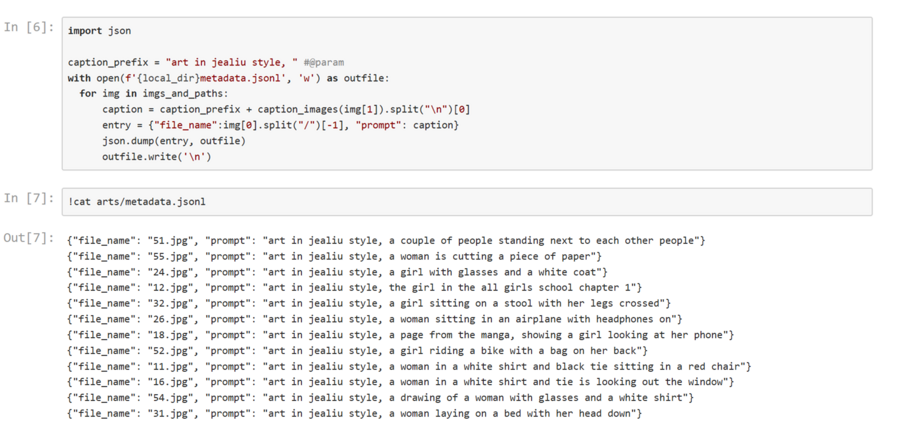This screenshot has height=422, width=900.
Task: Click the "with open" statement line
Action: pos(228,78)
